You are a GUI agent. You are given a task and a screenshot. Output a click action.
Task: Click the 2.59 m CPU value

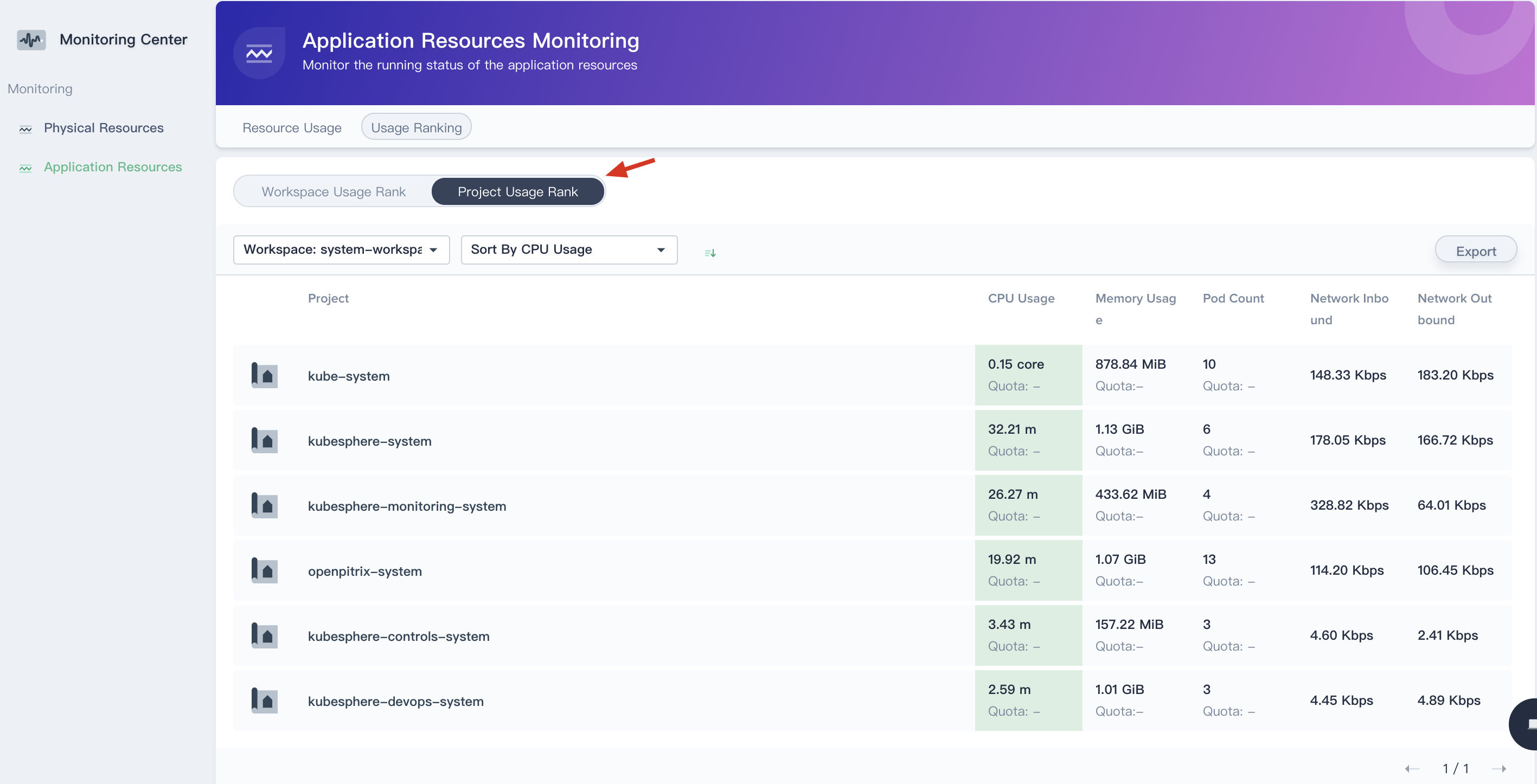click(x=1009, y=689)
